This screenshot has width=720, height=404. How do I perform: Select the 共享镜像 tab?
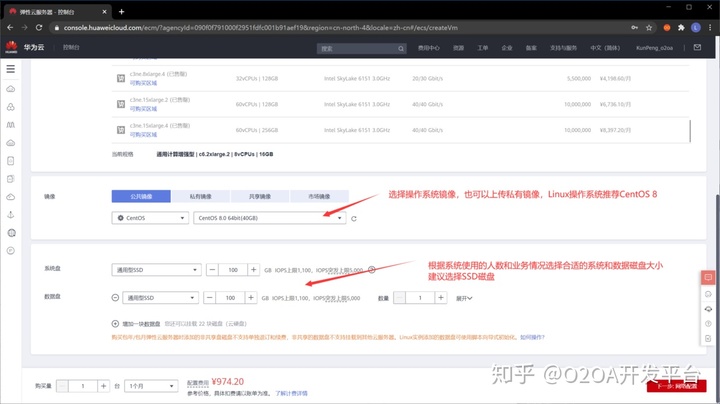tap(260, 196)
